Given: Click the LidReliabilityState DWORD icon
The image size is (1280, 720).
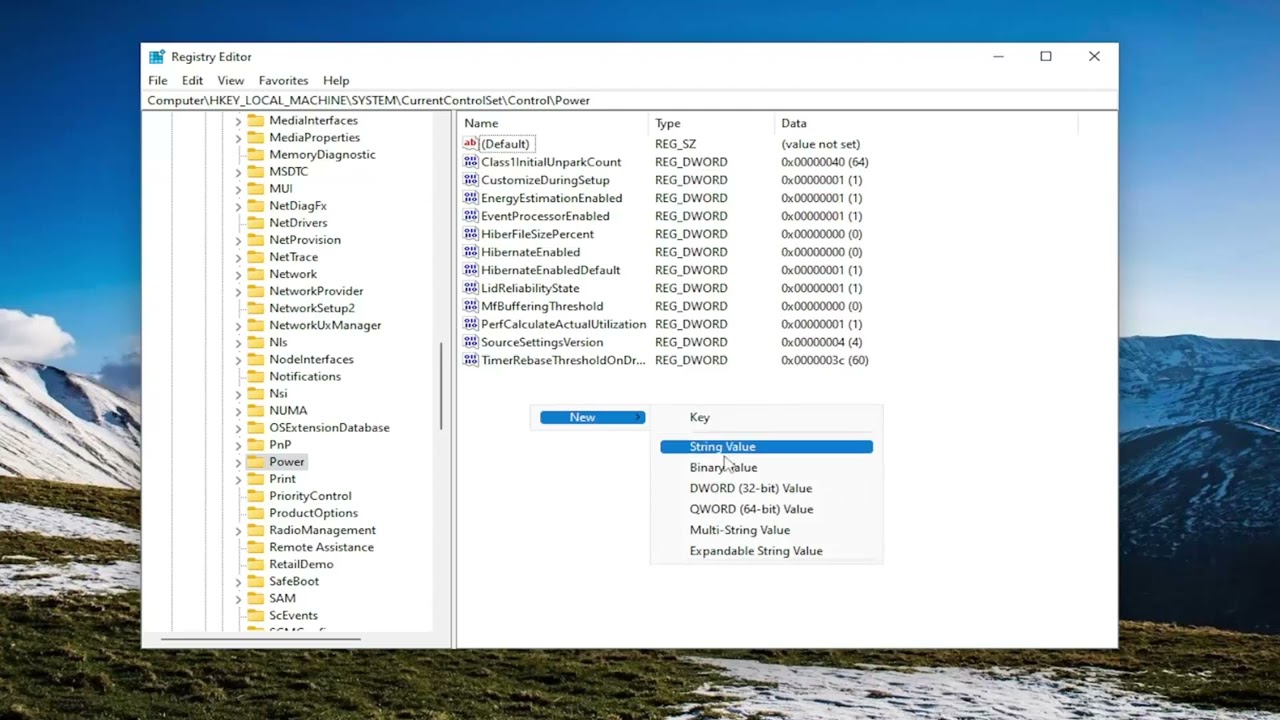Looking at the screenshot, I should (471, 288).
